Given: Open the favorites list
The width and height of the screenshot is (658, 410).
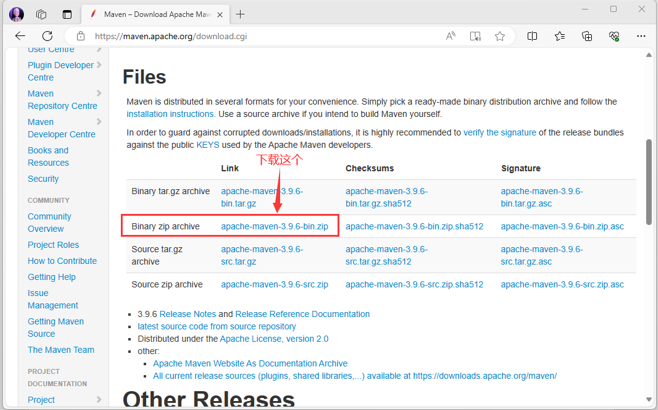Looking at the screenshot, I should tap(559, 36).
